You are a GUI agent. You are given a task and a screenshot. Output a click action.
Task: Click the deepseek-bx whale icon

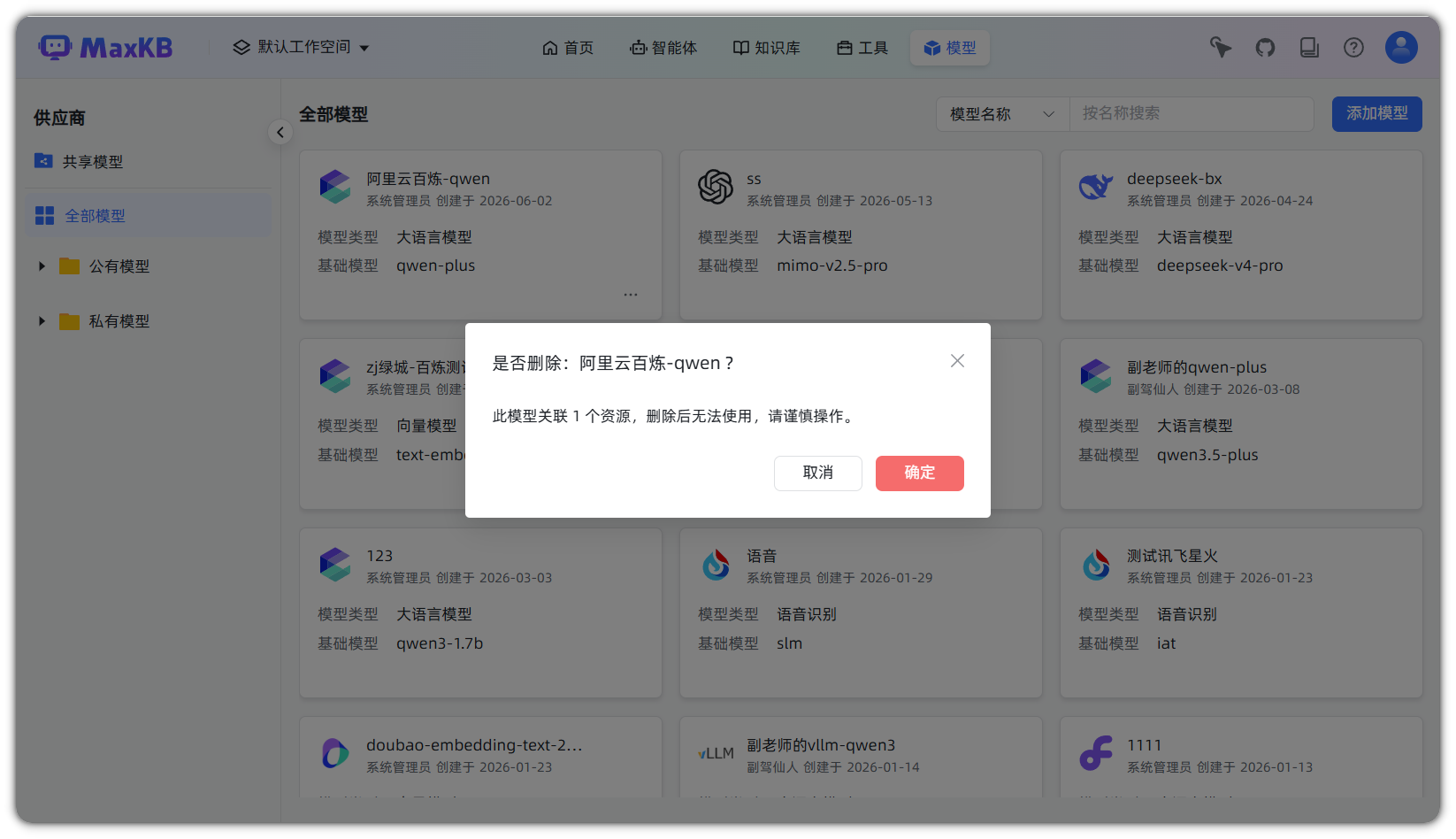1096,187
